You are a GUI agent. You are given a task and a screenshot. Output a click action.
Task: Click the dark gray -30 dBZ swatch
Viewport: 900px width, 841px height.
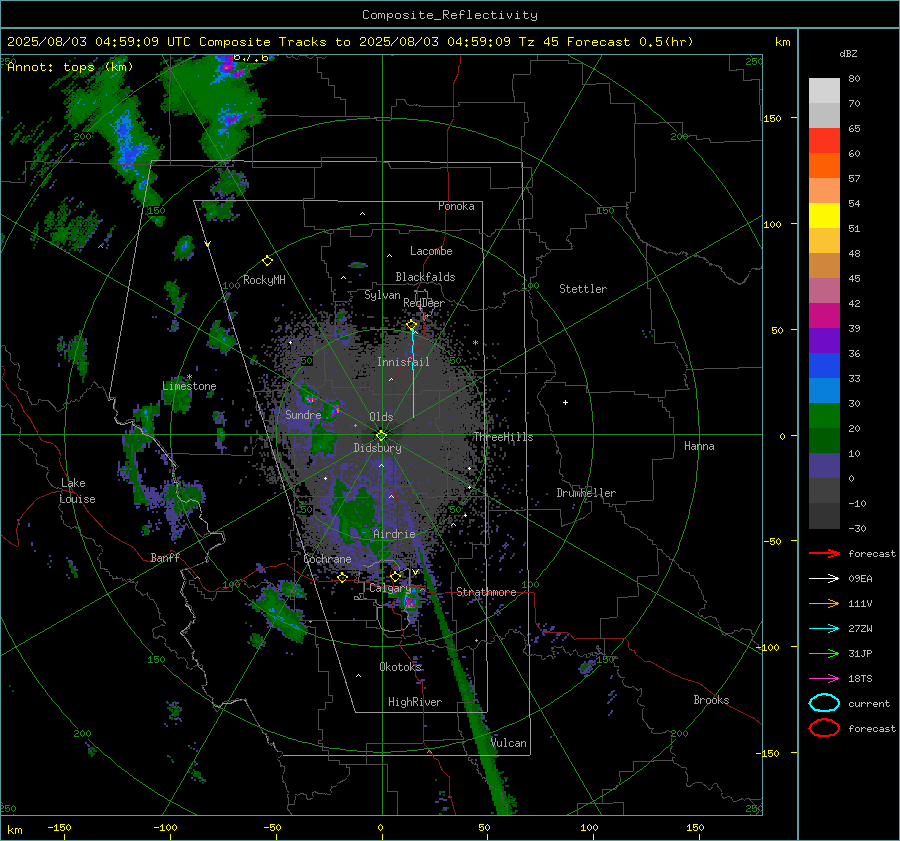[824, 516]
